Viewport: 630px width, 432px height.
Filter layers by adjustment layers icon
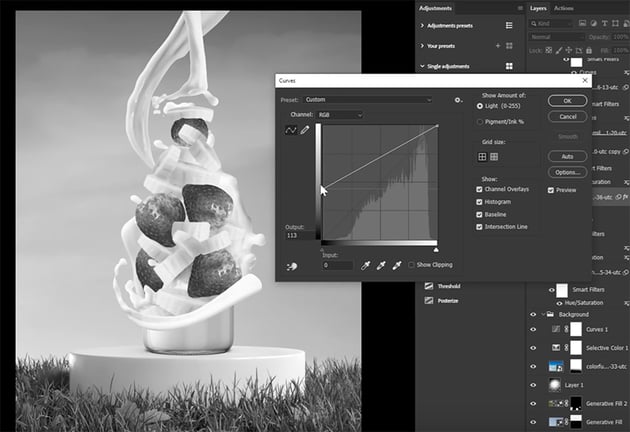pos(593,23)
